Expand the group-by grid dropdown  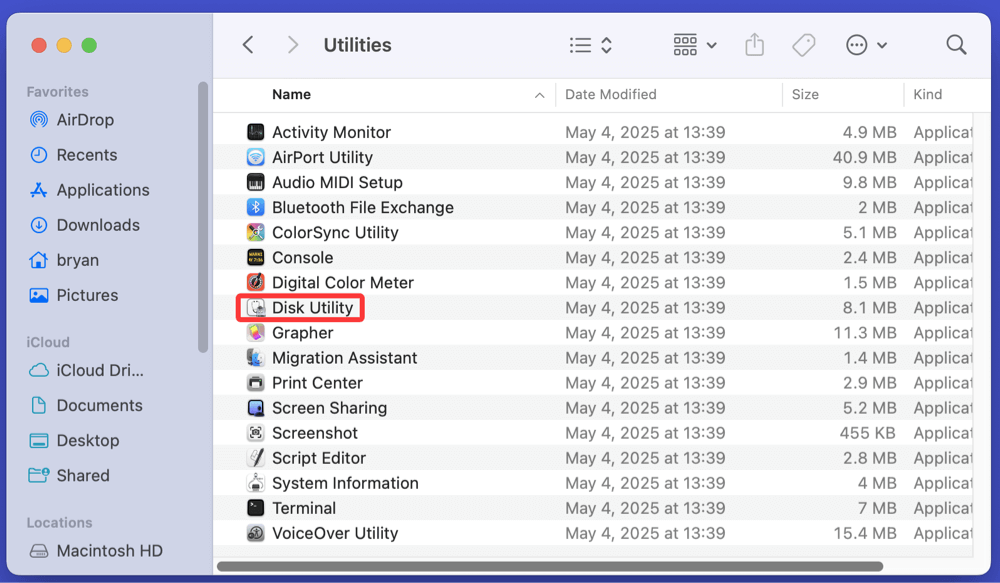tap(695, 45)
